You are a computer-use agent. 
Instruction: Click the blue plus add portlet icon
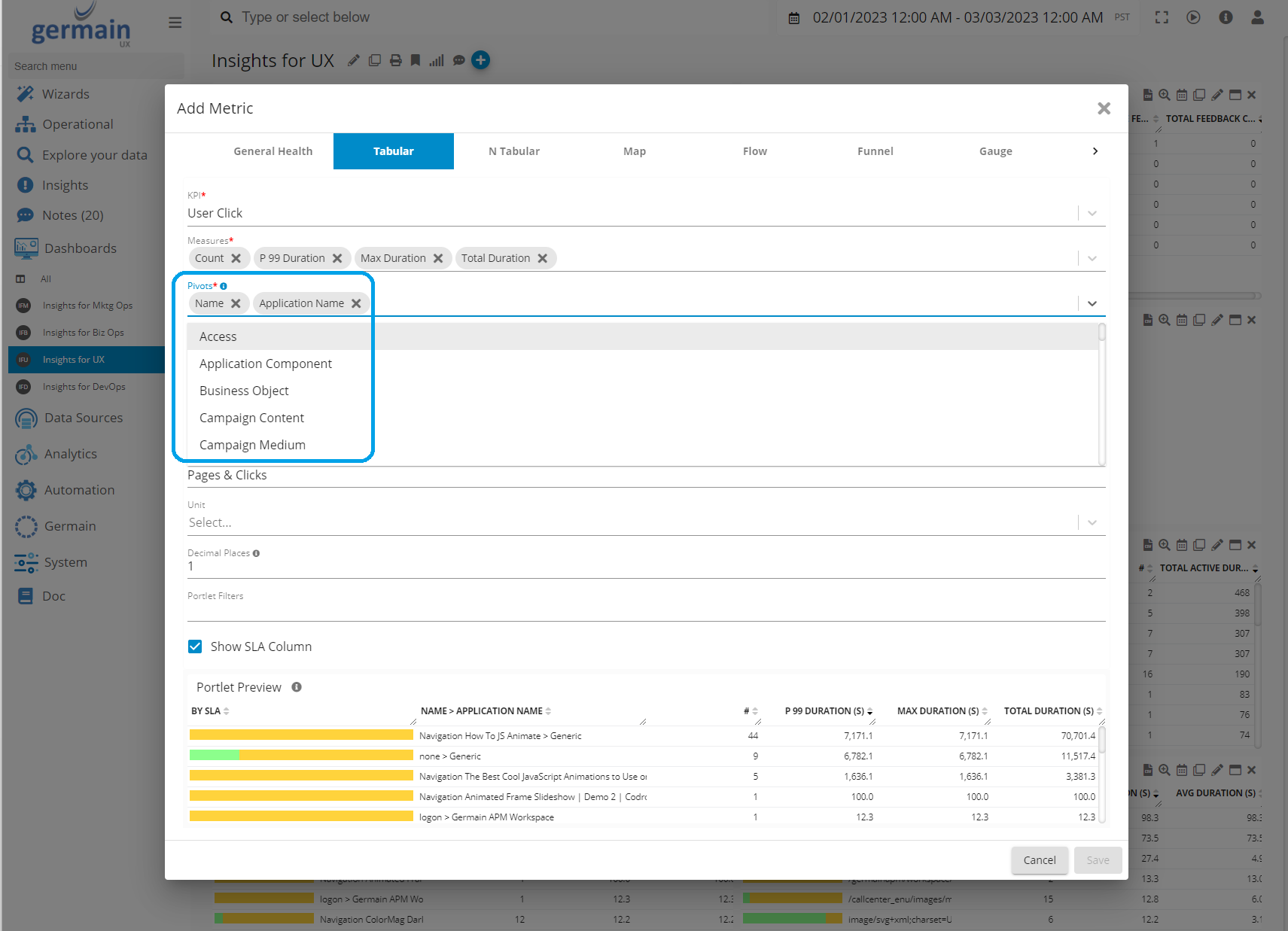point(480,60)
